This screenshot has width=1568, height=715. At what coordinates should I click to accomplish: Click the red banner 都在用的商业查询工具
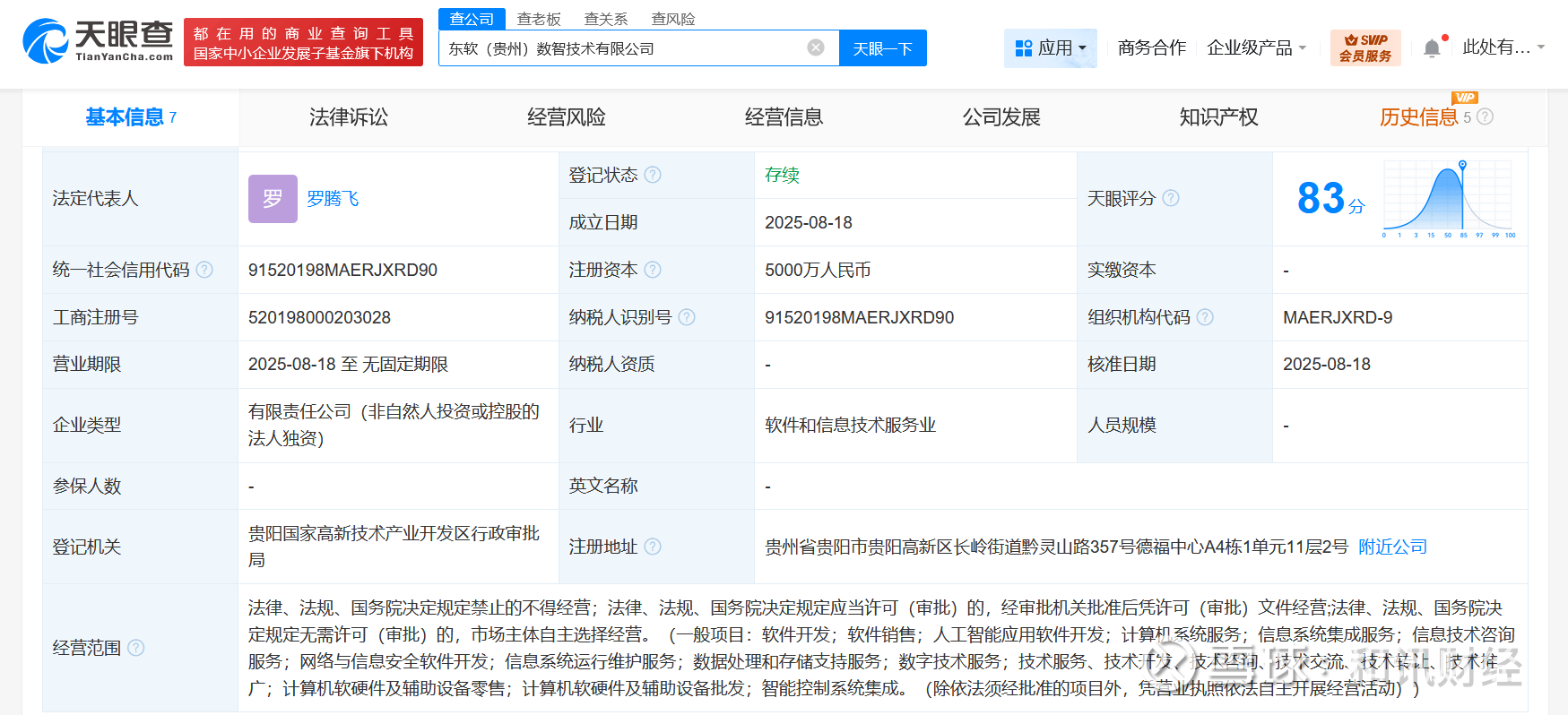pyautogui.click(x=303, y=42)
